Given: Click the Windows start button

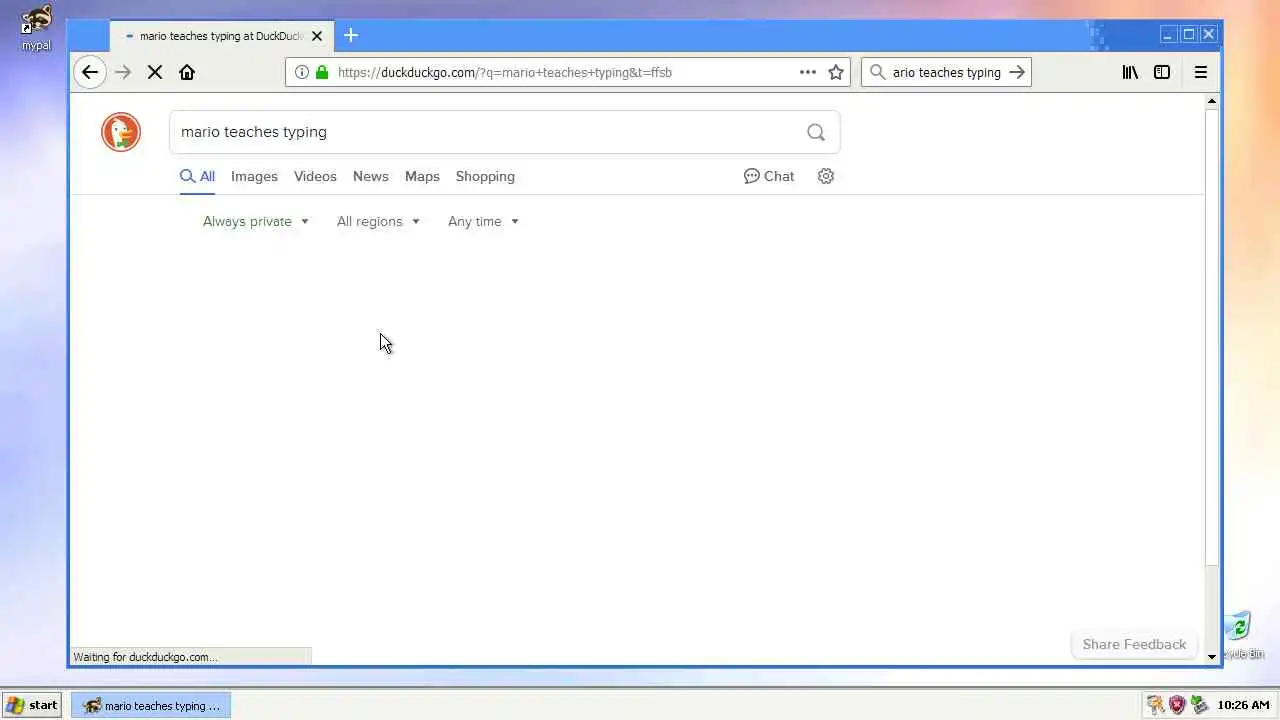Looking at the screenshot, I should [x=31, y=705].
